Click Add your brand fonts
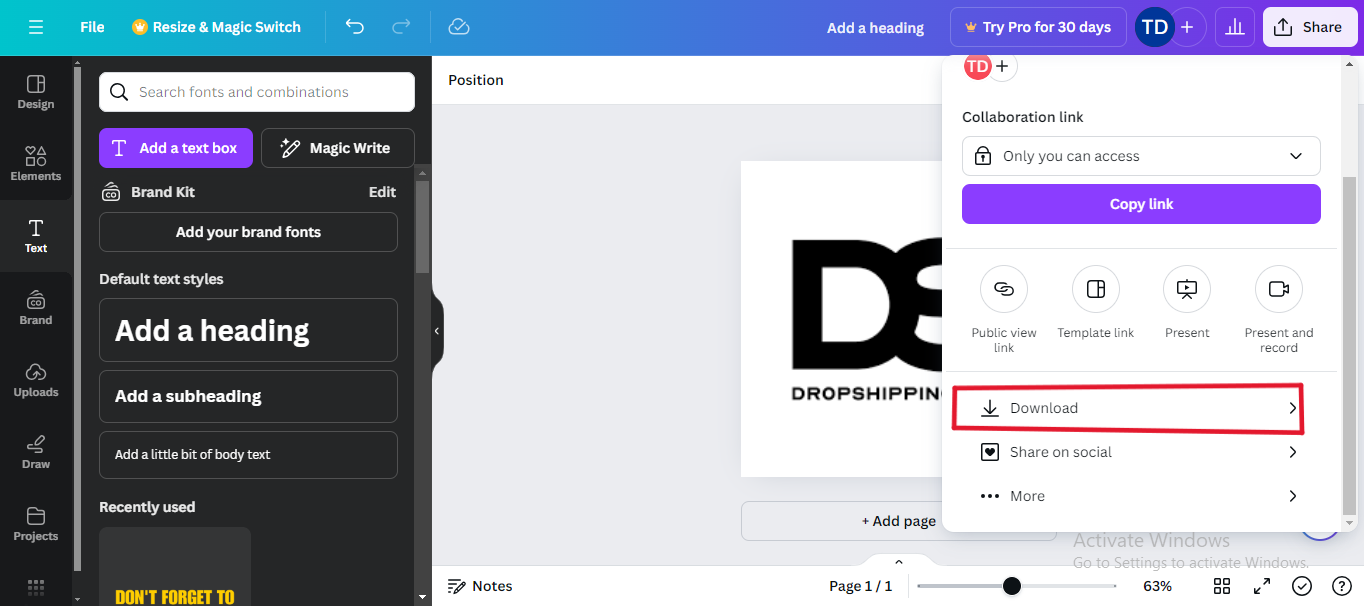 tap(248, 232)
